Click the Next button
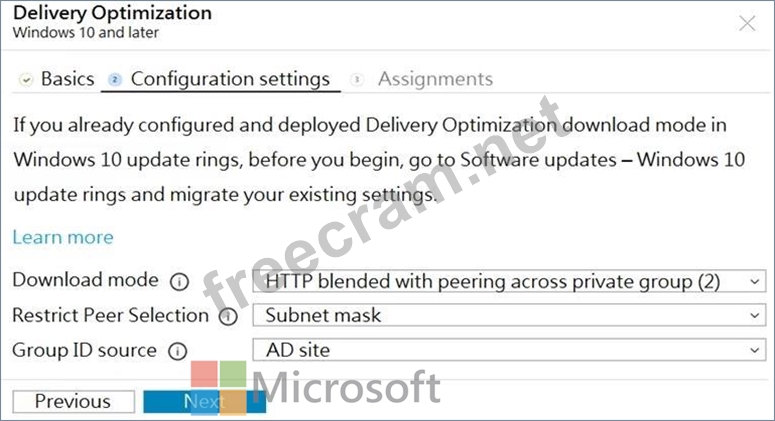This screenshot has height=421, width=775. click(204, 401)
